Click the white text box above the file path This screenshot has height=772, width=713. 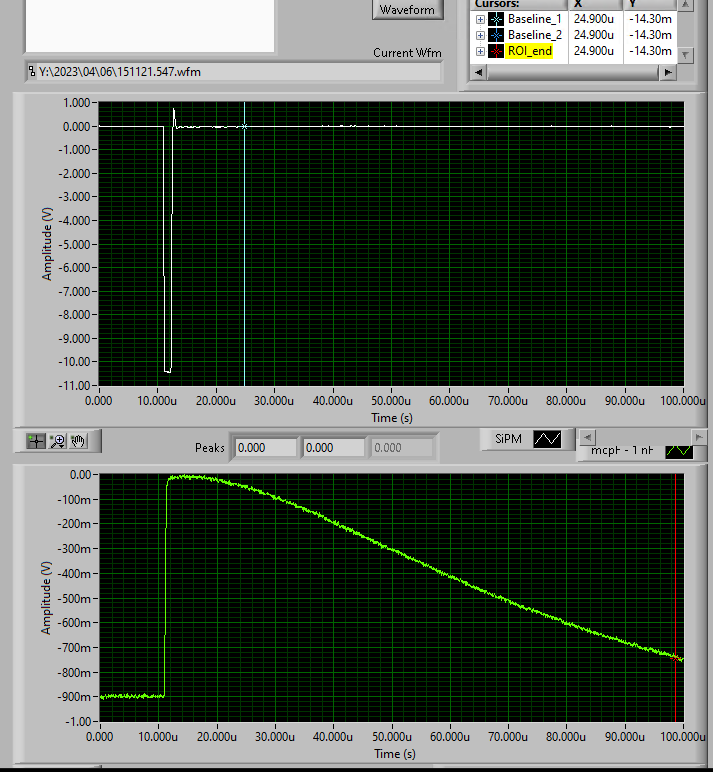pyautogui.click(x=150, y=26)
